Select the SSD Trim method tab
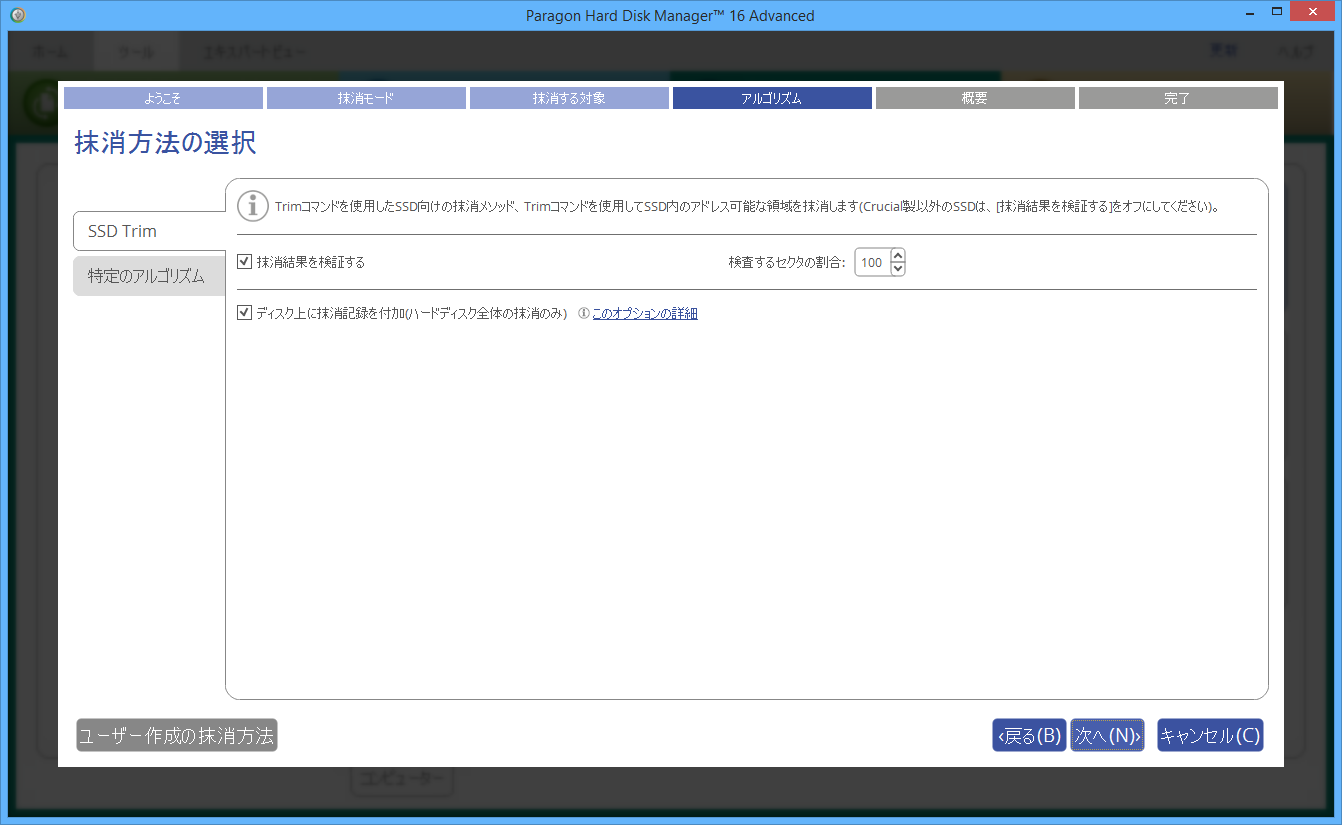Image resolution: width=1342 pixels, height=825 pixels. pyautogui.click(x=150, y=231)
